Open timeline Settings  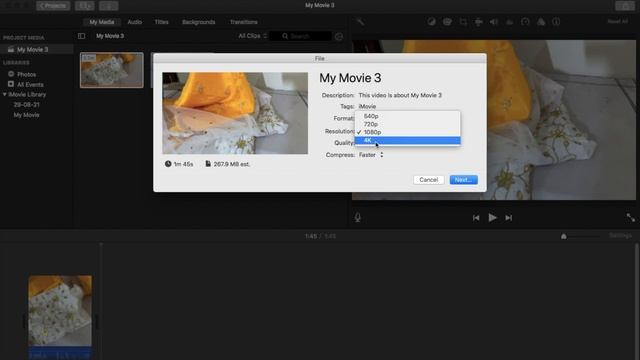coord(620,236)
